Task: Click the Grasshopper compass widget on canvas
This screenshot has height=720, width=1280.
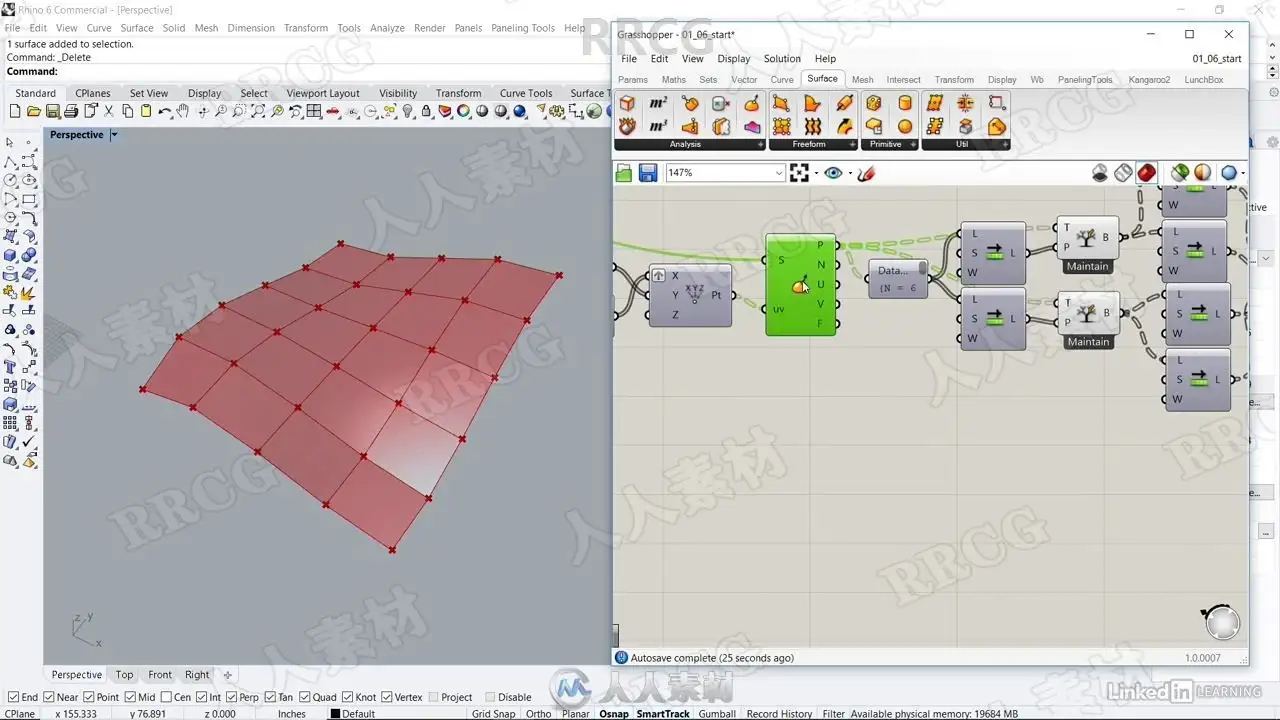Action: 1221,621
